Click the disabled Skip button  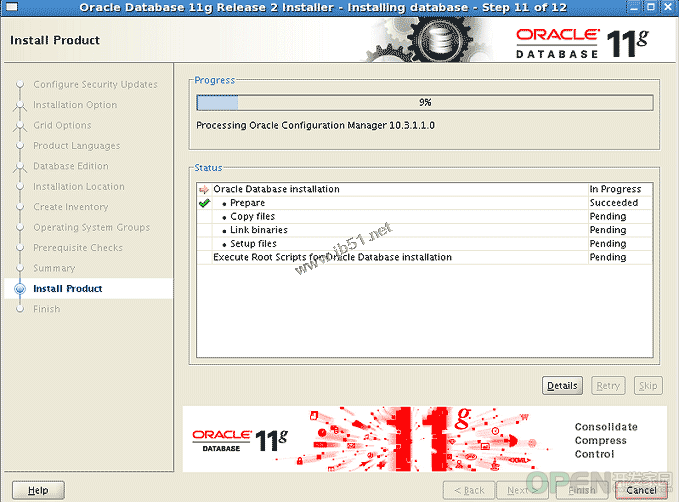(648, 385)
